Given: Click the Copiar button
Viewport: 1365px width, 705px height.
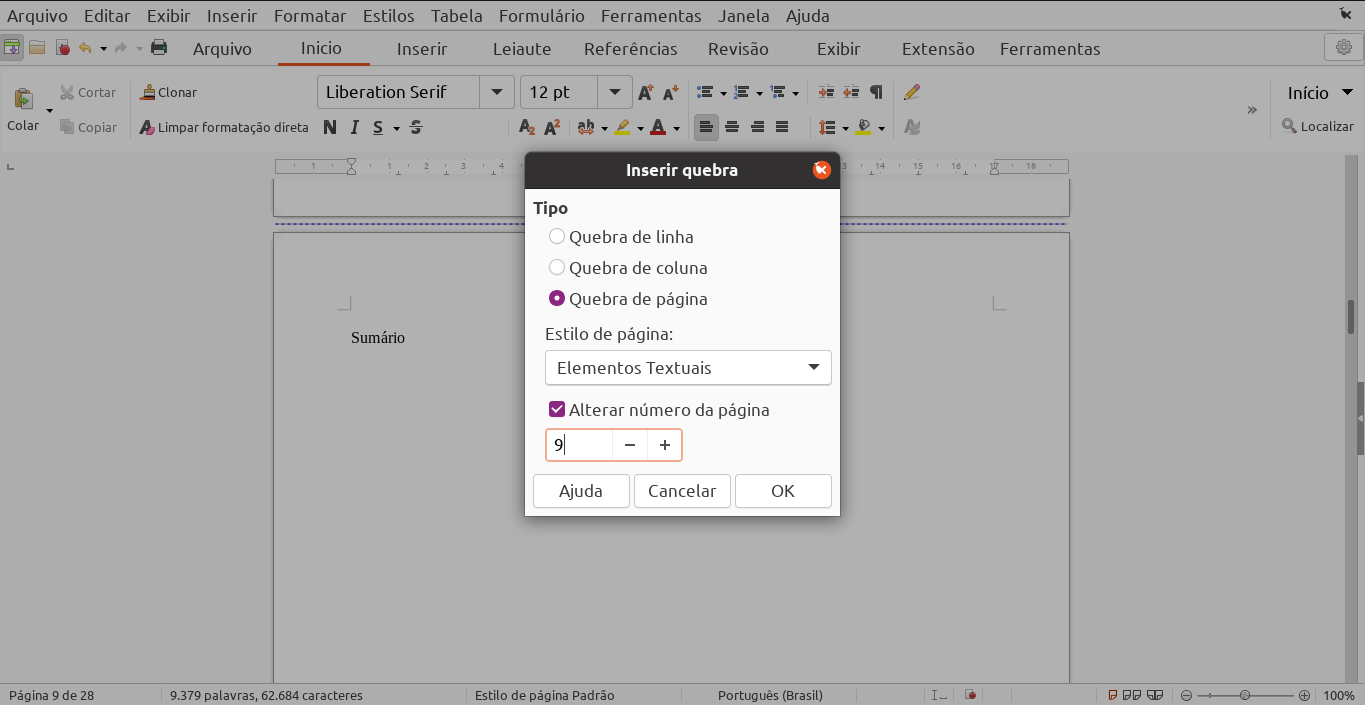Looking at the screenshot, I should tap(88, 127).
